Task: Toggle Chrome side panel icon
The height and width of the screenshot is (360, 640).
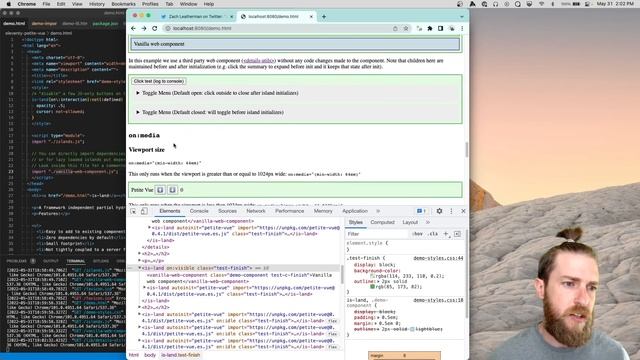Action: pyautogui.click(x=440, y=29)
